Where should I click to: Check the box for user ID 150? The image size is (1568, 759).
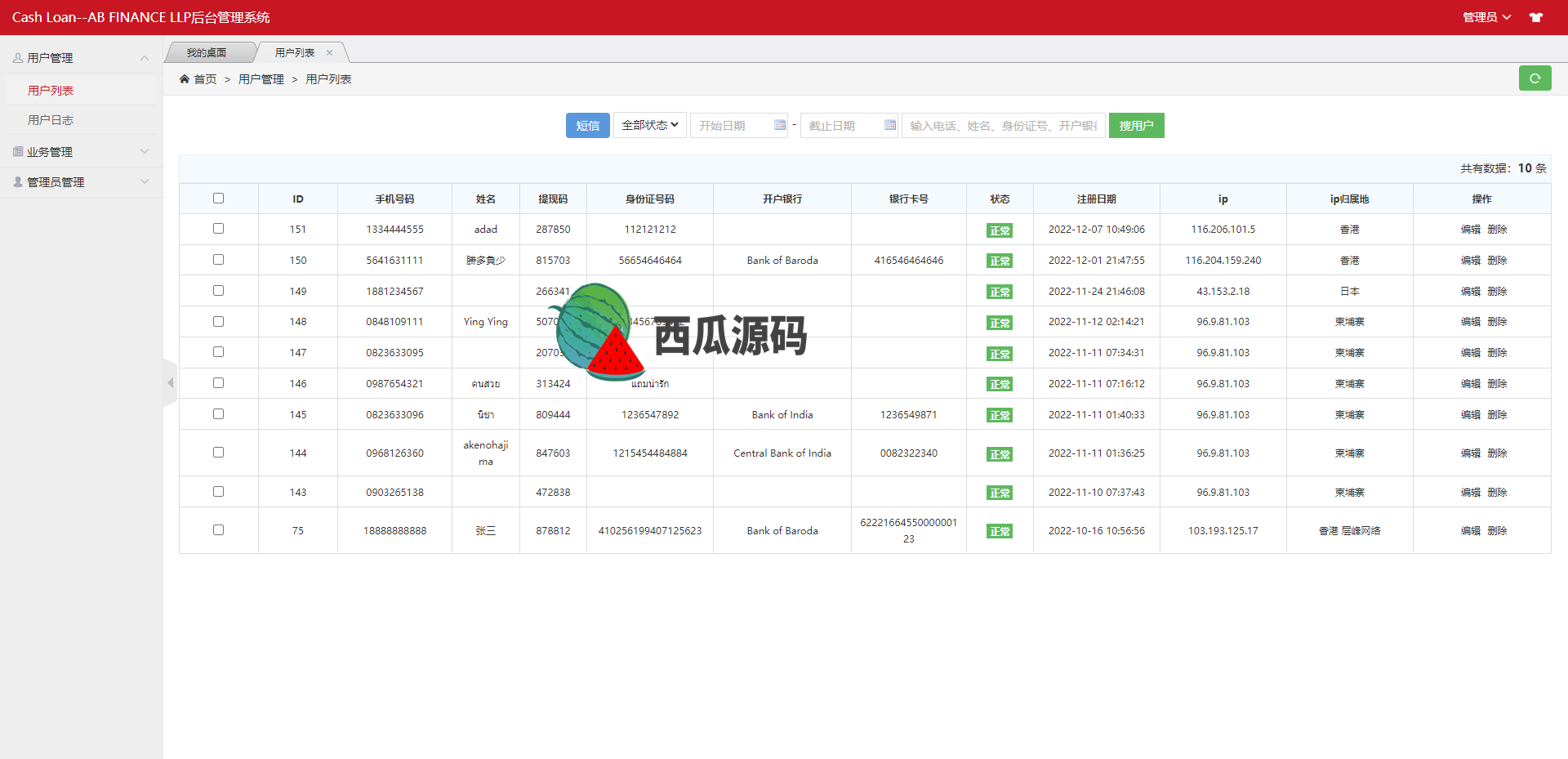218,259
